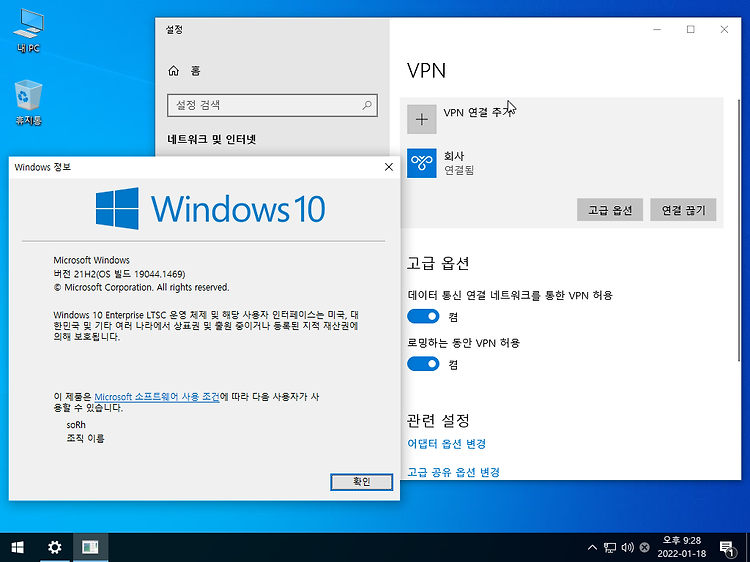
Task: Select the 회사 VPN connection icon
Action: pos(421,163)
